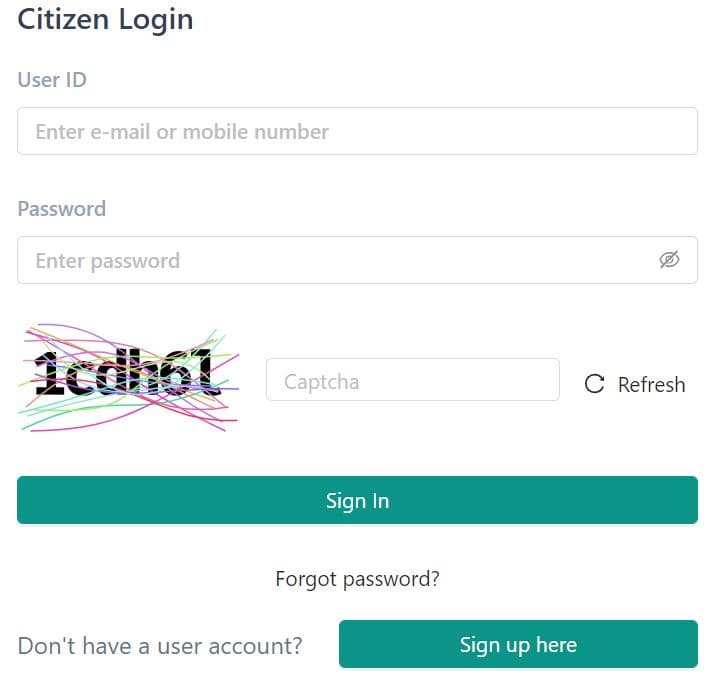
Task: Click the User ID label
Action: [52, 80]
